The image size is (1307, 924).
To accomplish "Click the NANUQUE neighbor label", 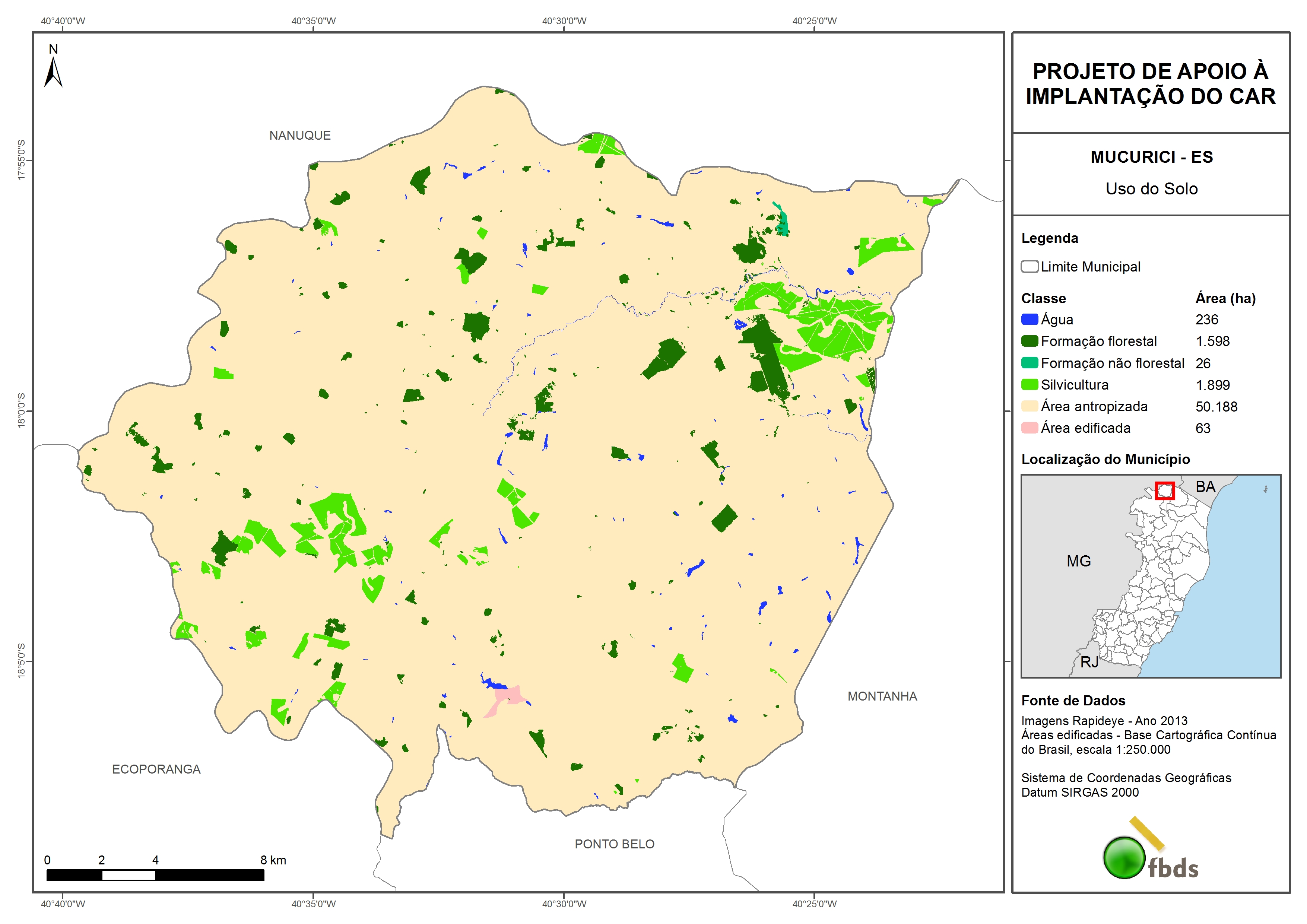I will tap(299, 136).
